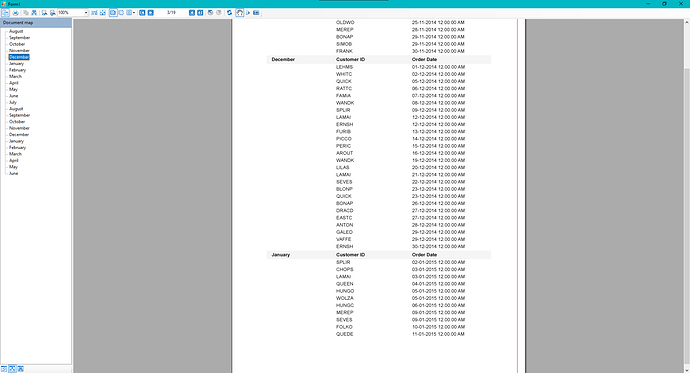This screenshot has height=373, width=690.
Task: Click the Document map panel header
Action: tap(36, 22)
